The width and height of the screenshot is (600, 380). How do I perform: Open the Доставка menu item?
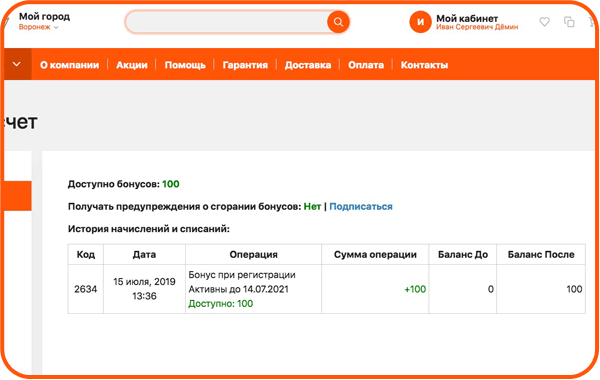pos(308,65)
